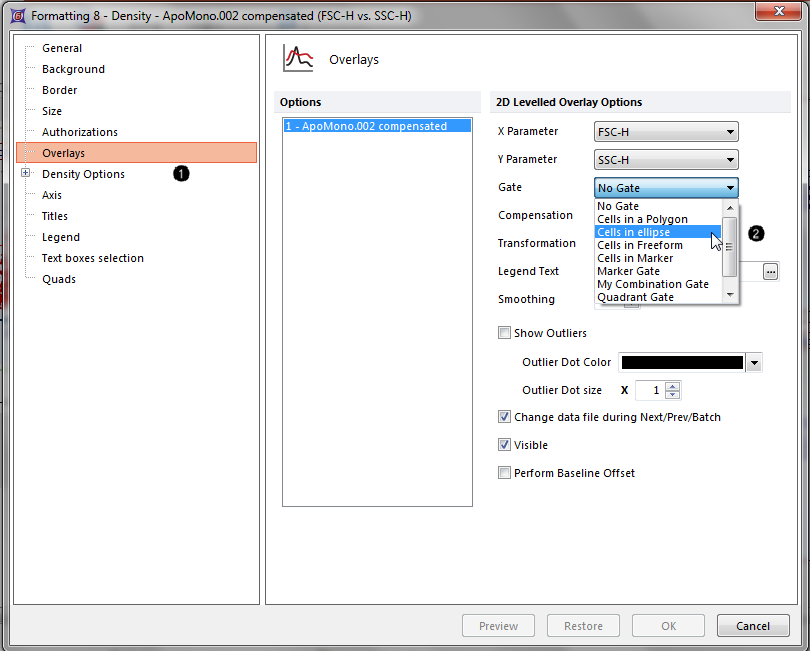Open the Y Parameter SSC-H dropdown
810x651 pixels.
pyautogui.click(x=731, y=160)
